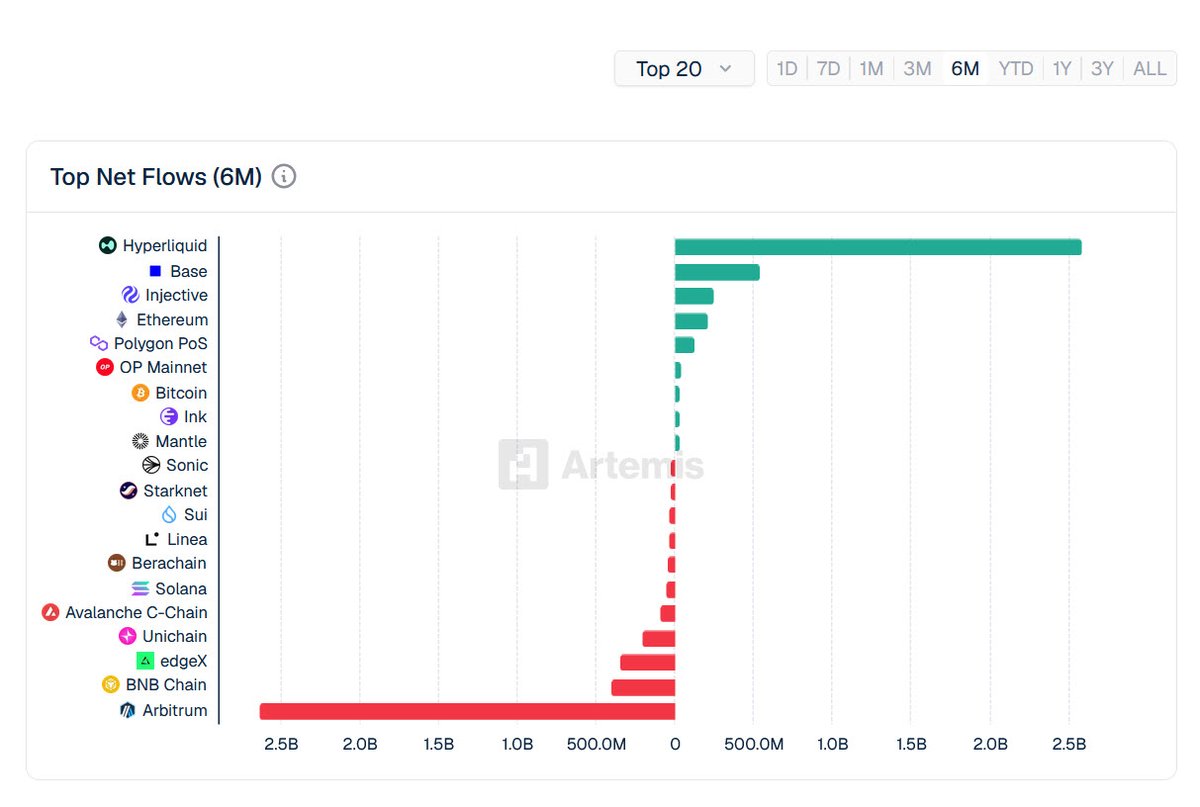Click the Ink chain icon
This screenshot has width=1200, height=807.
pyautogui.click(x=169, y=417)
